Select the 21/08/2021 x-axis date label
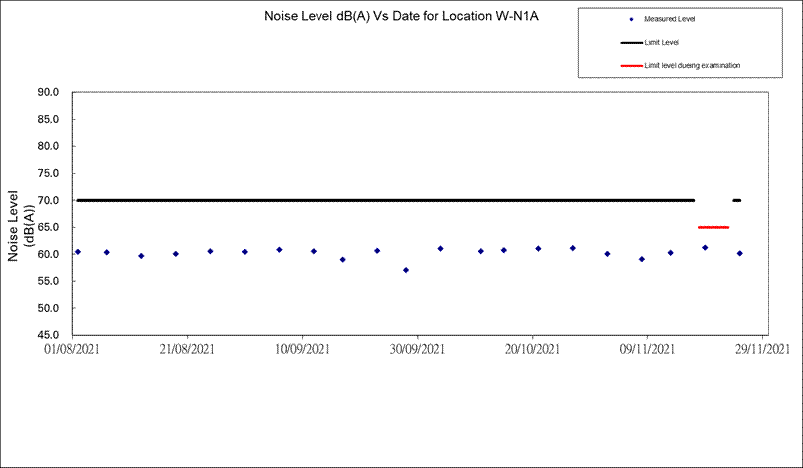 pos(187,349)
